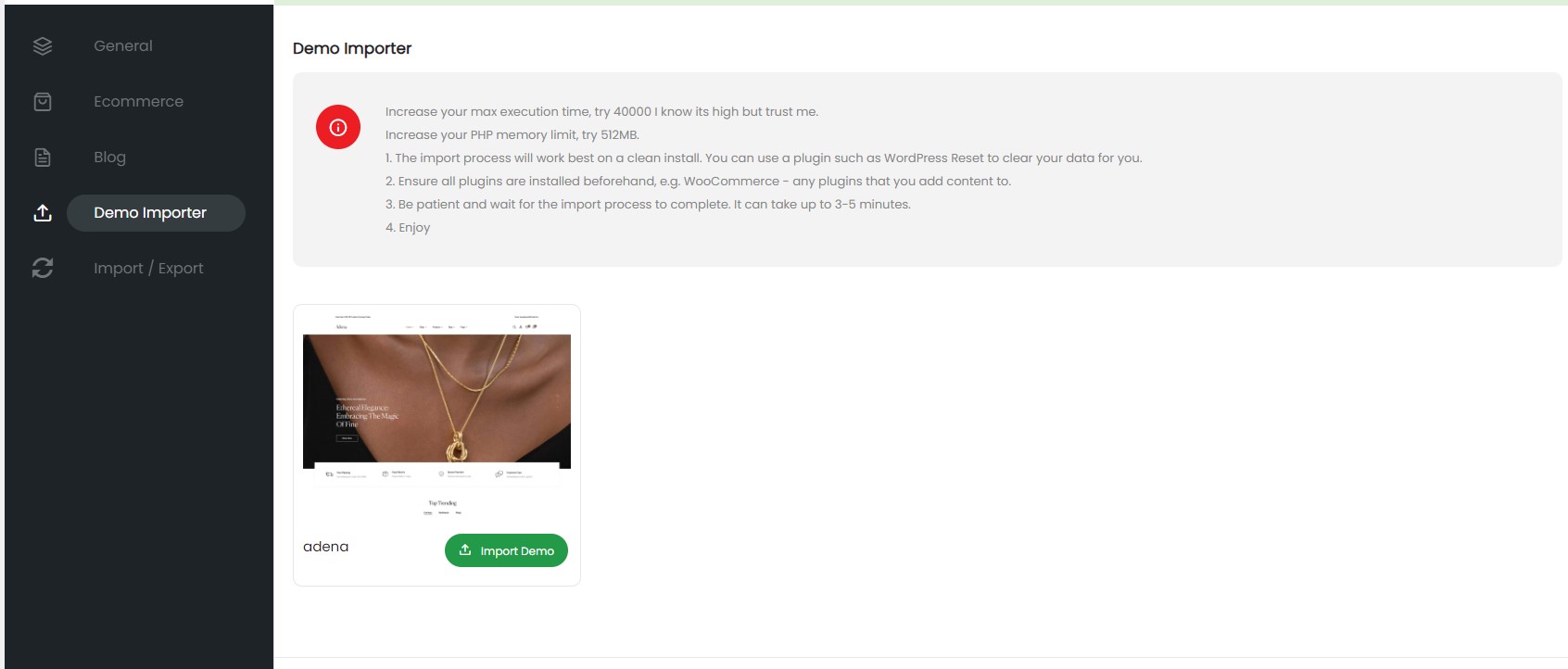Click the Blog document icon

pos(43,158)
